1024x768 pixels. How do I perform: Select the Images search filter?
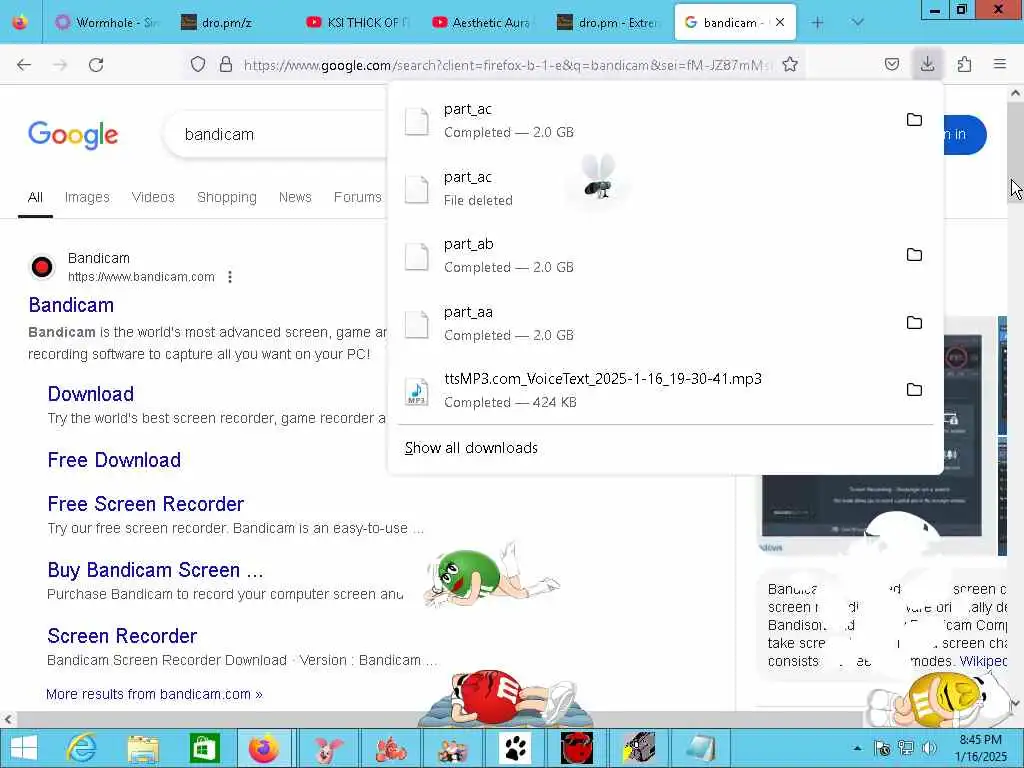[87, 197]
